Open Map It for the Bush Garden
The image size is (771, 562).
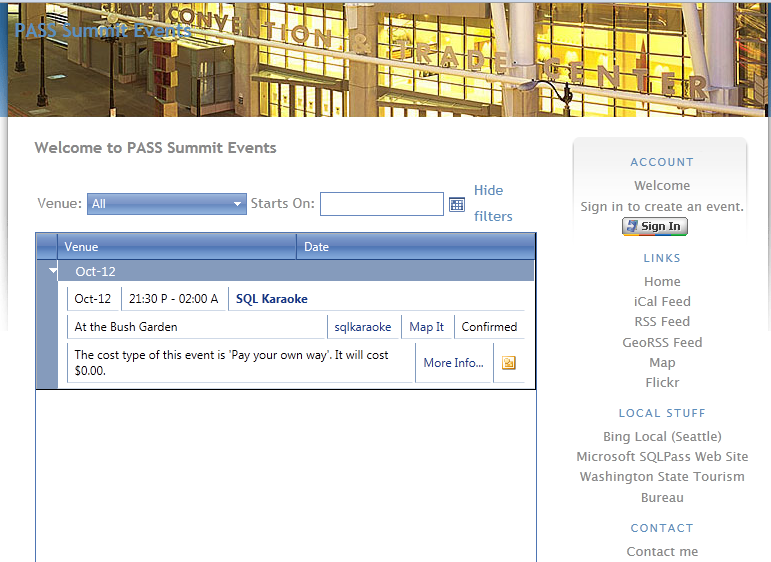[426, 327]
